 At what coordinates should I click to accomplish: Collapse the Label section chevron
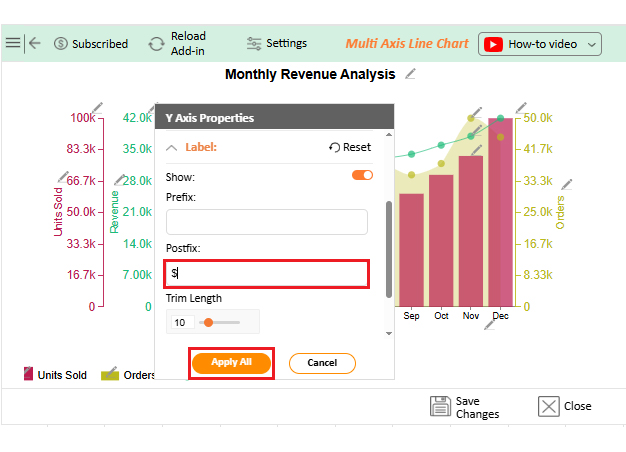pos(172,148)
